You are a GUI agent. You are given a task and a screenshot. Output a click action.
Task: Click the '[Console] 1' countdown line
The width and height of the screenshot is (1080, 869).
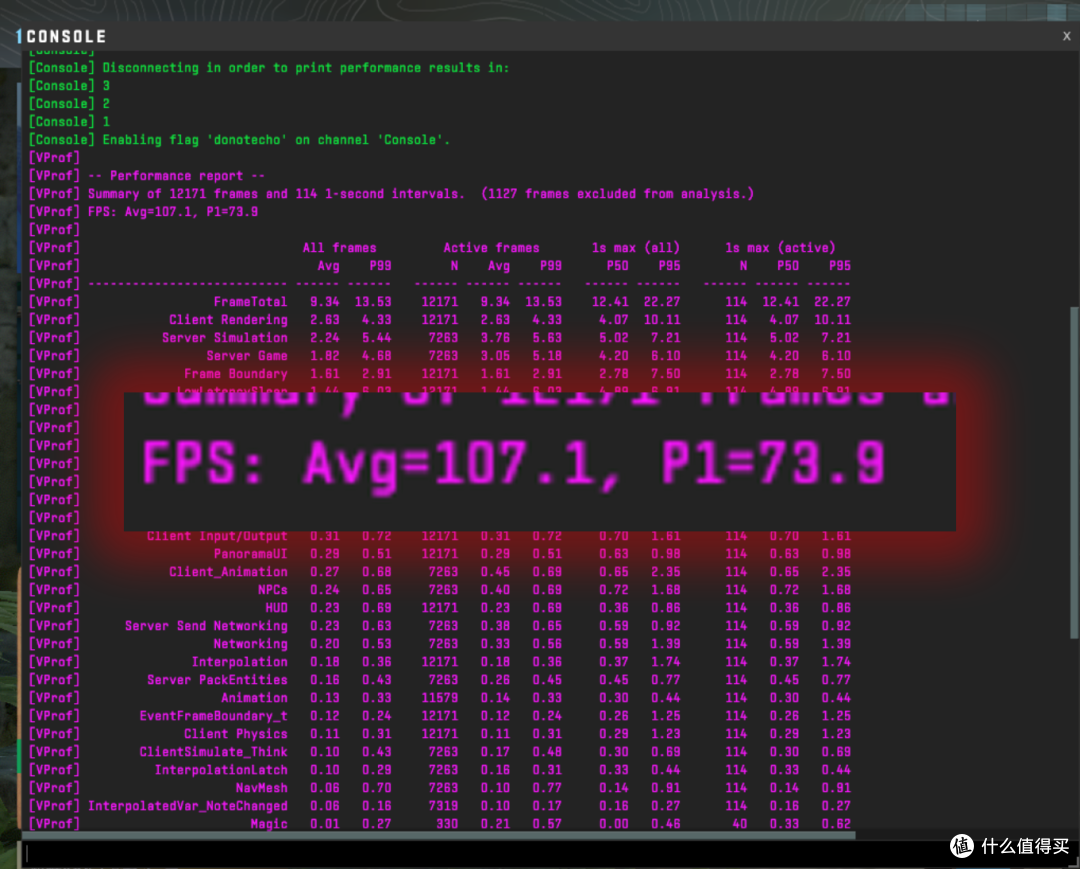[69, 121]
